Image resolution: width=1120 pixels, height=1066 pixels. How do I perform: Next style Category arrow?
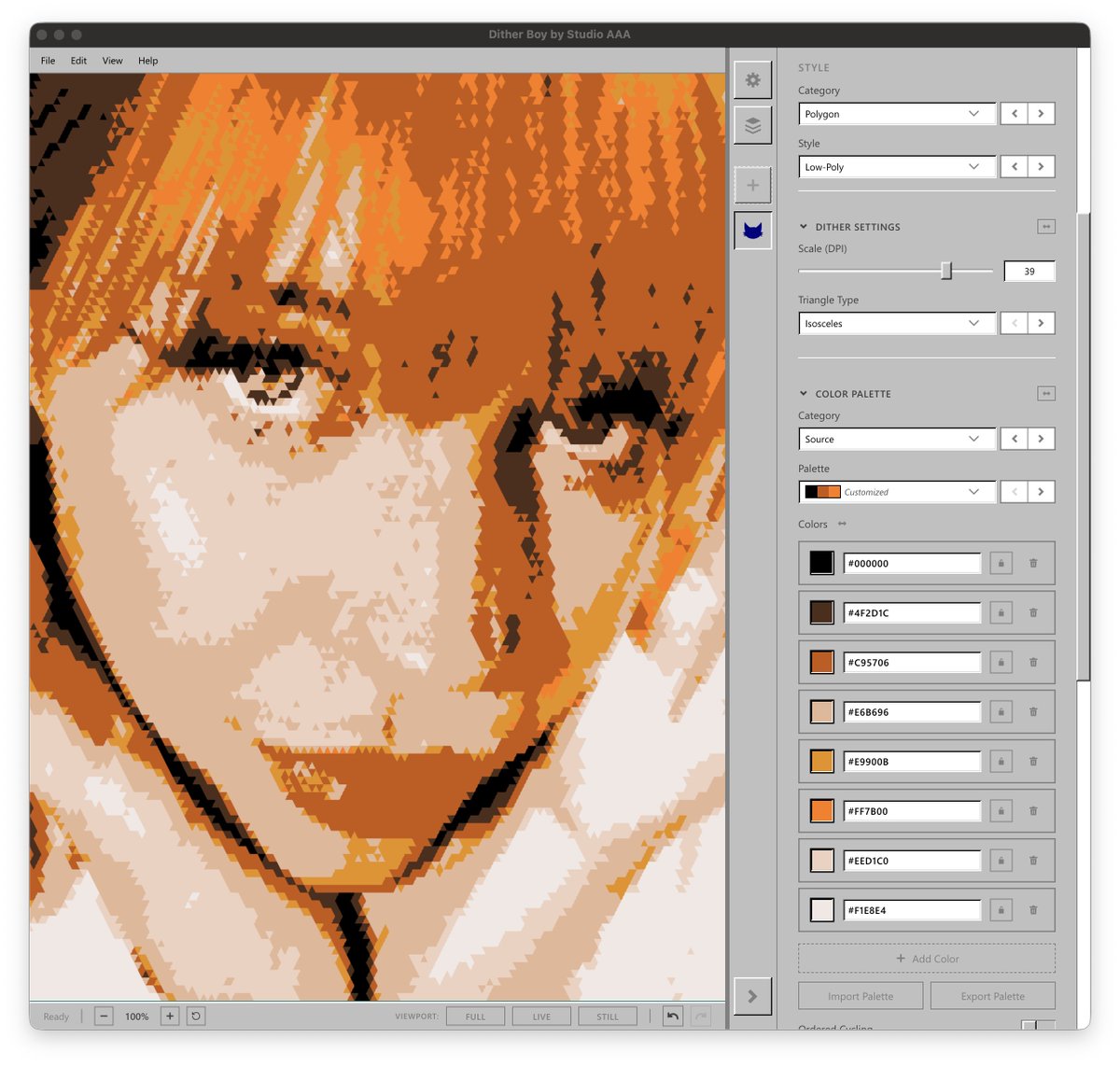pos(1042,114)
